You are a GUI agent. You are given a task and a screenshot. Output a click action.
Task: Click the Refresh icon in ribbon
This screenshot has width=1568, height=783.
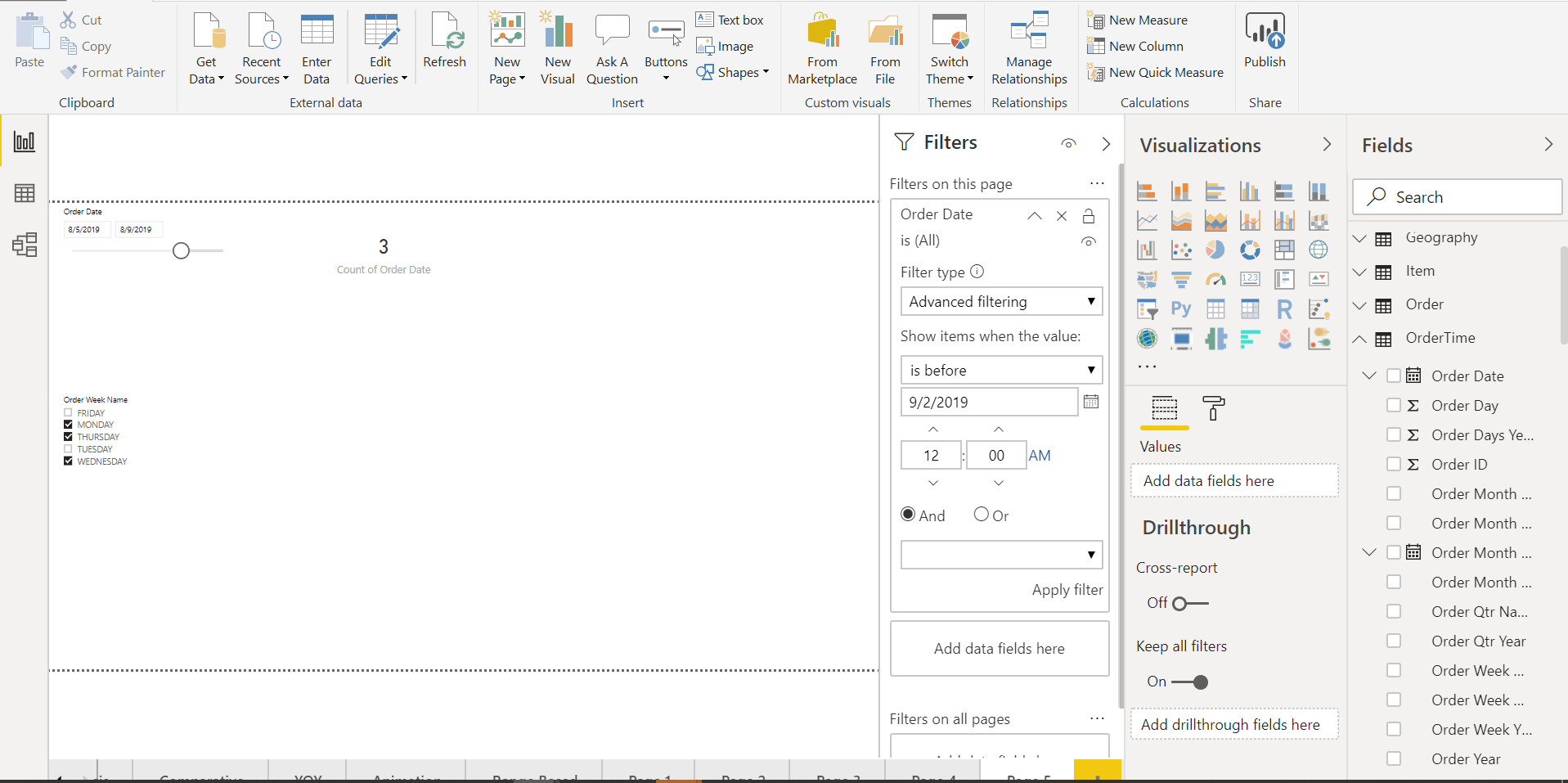click(445, 41)
